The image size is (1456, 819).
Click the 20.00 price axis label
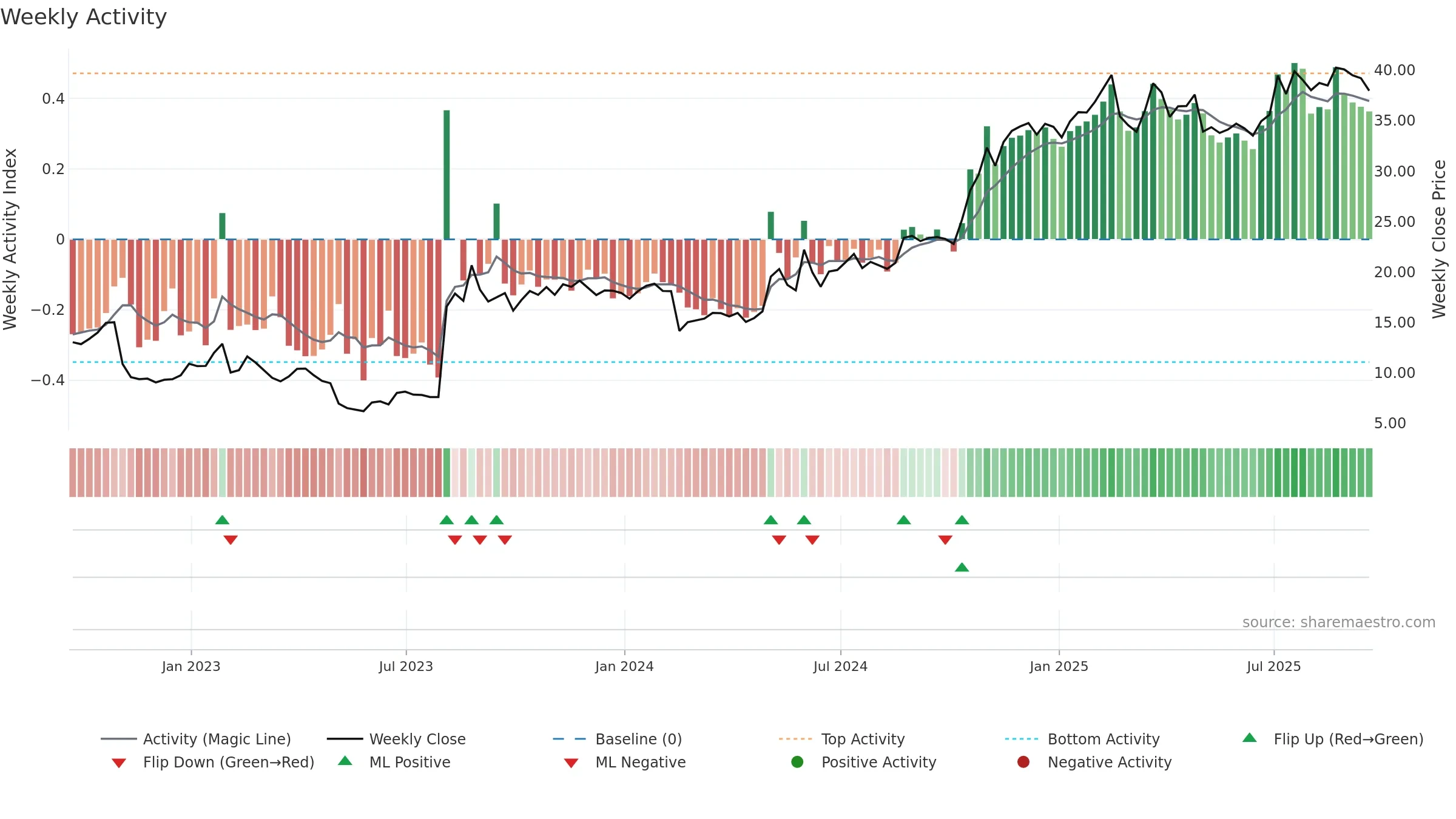1395,272
